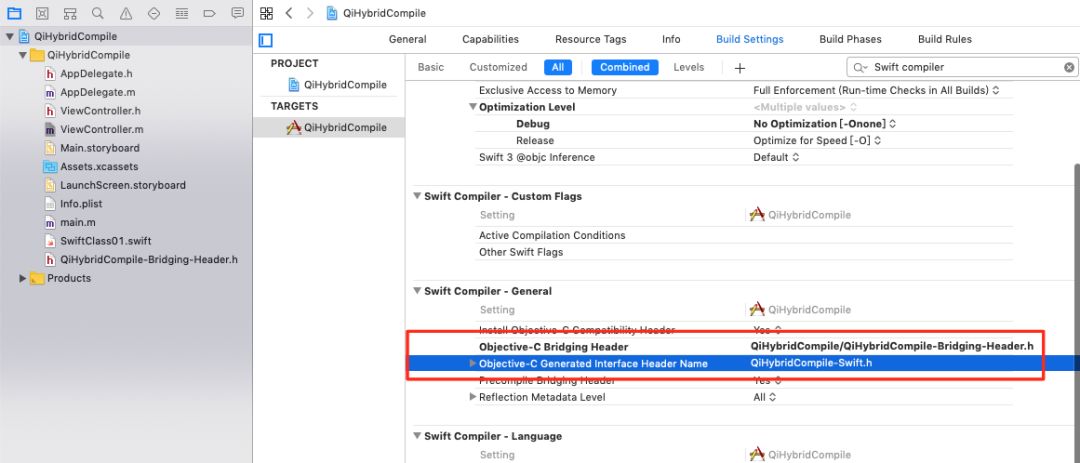Open Debug No Optimization [-Onone] dropdown
This screenshot has height=463, width=1080.
point(824,124)
